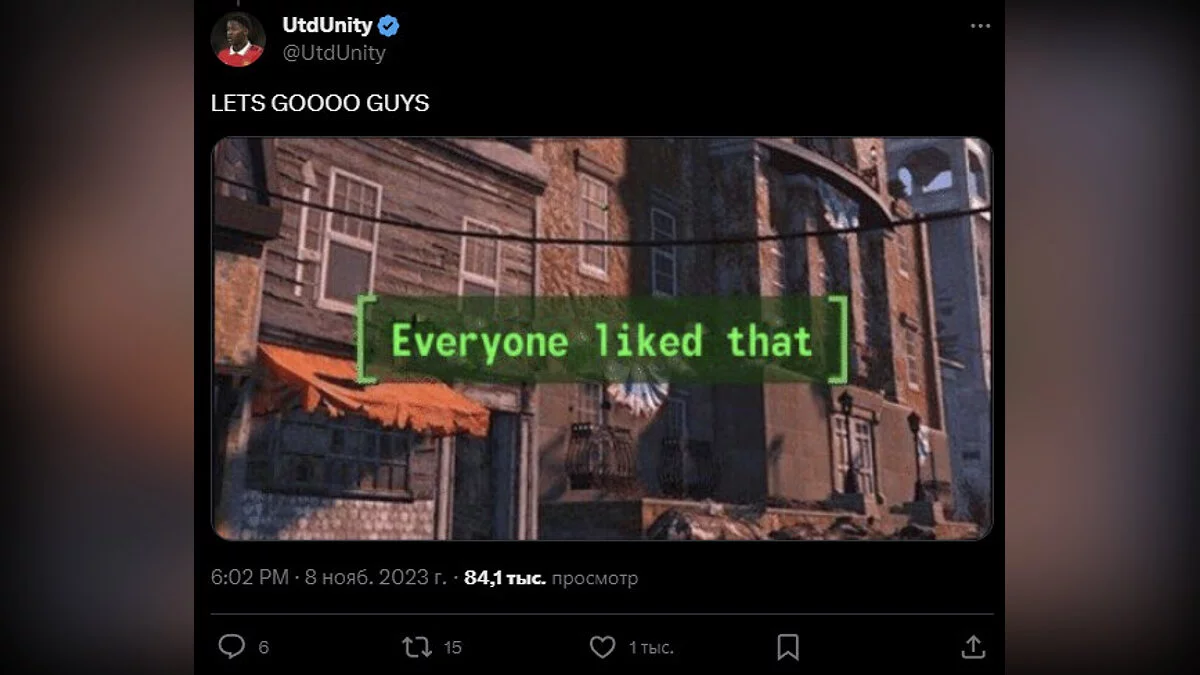The image size is (1200, 675).
Task: Open the three-dot more options menu
Action: [x=980, y=26]
